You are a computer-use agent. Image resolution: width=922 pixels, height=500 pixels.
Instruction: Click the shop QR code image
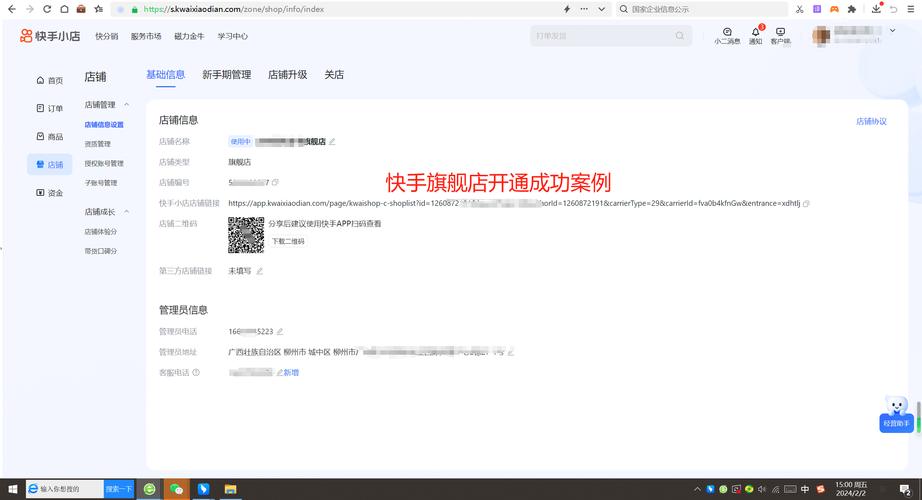tap(246, 235)
